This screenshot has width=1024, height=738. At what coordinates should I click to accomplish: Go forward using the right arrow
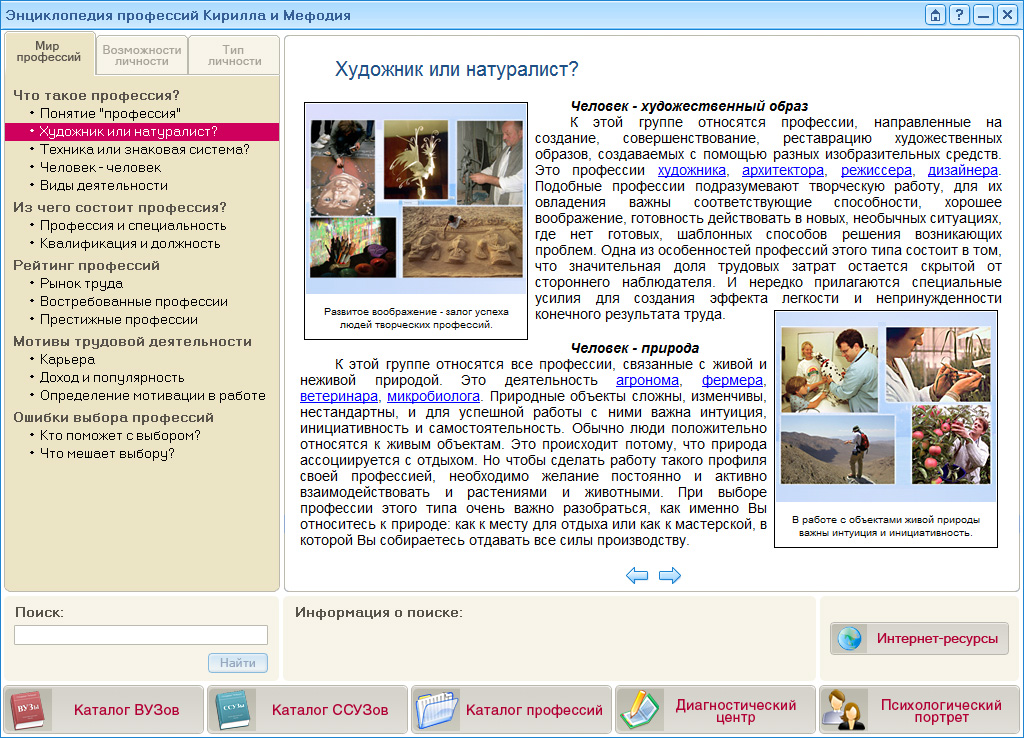click(671, 575)
